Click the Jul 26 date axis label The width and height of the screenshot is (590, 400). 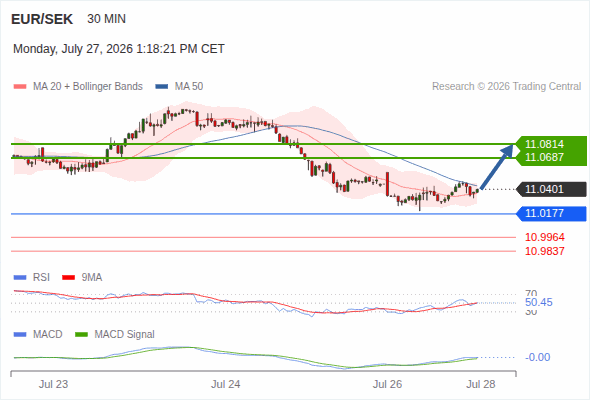(387, 384)
